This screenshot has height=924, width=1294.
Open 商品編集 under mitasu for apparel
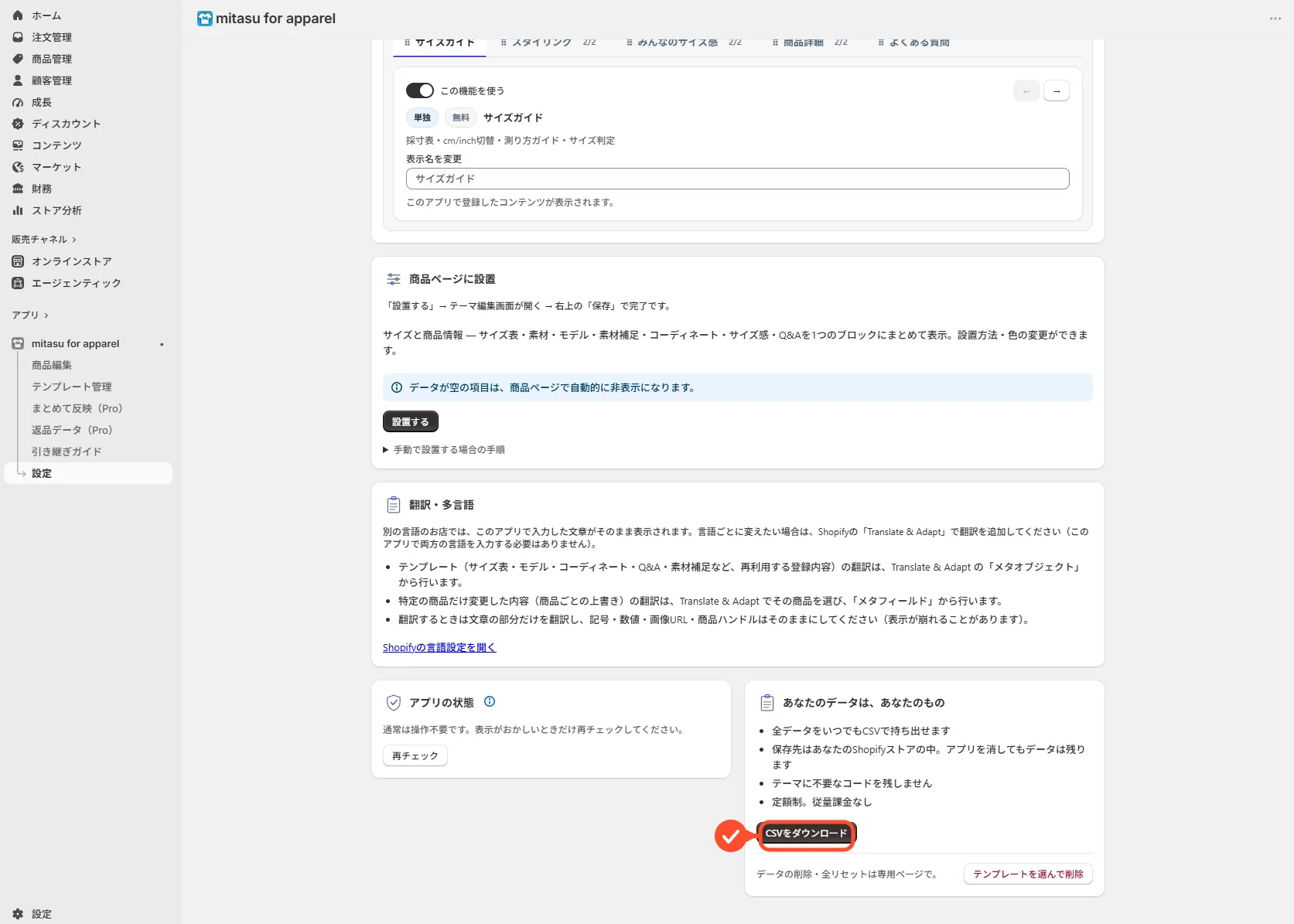[52, 365]
